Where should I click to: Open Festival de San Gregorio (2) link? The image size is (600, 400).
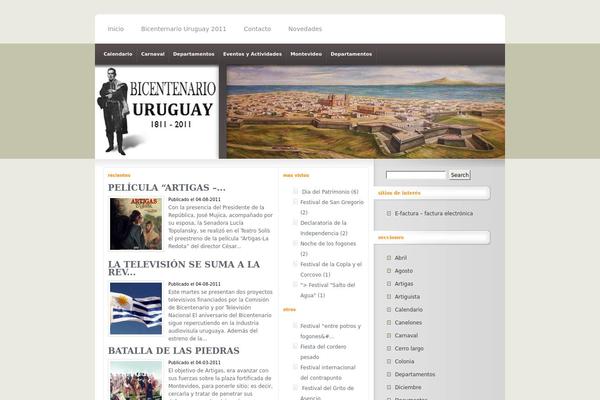(x=332, y=207)
